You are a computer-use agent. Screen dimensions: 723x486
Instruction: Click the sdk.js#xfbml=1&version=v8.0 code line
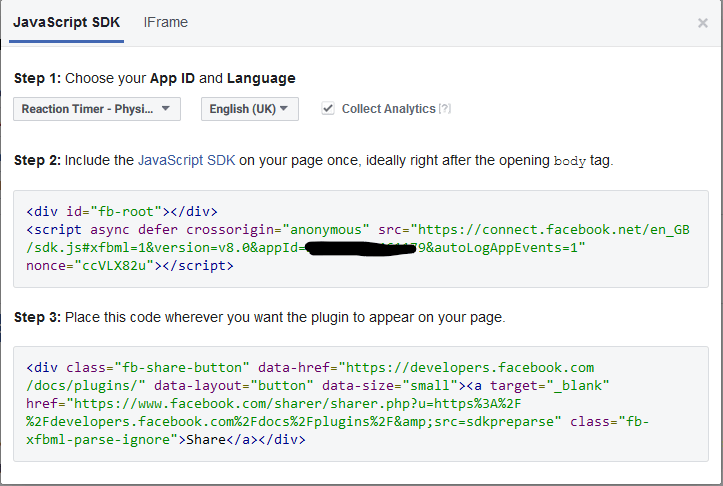pos(306,248)
